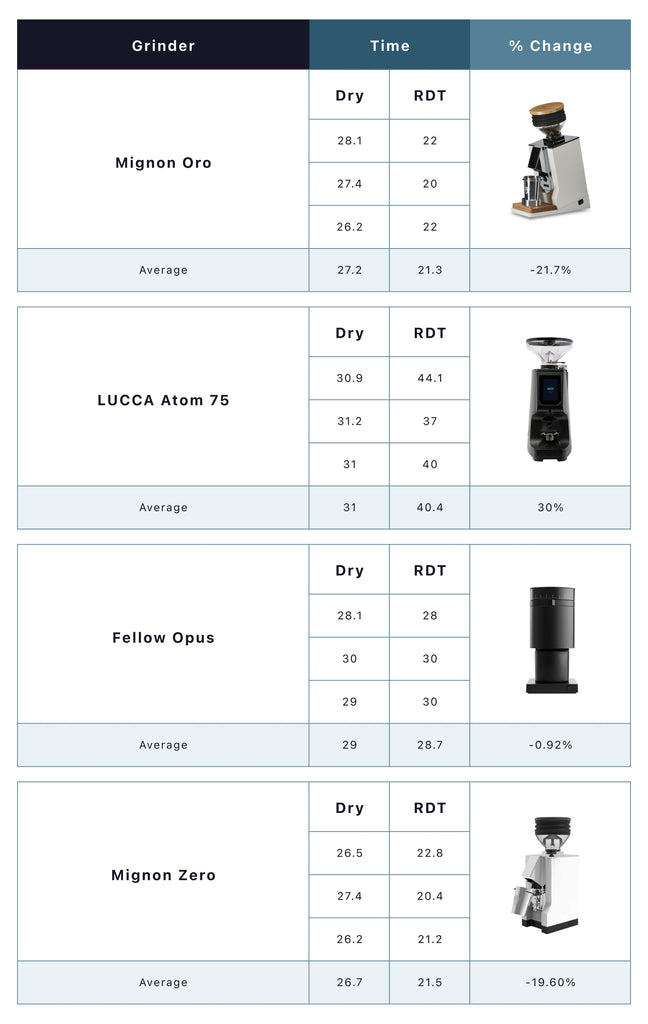Image resolution: width=648 pixels, height=1024 pixels.
Task: Click the Mignon Zero grinder photo
Action: click(x=549, y=874)
